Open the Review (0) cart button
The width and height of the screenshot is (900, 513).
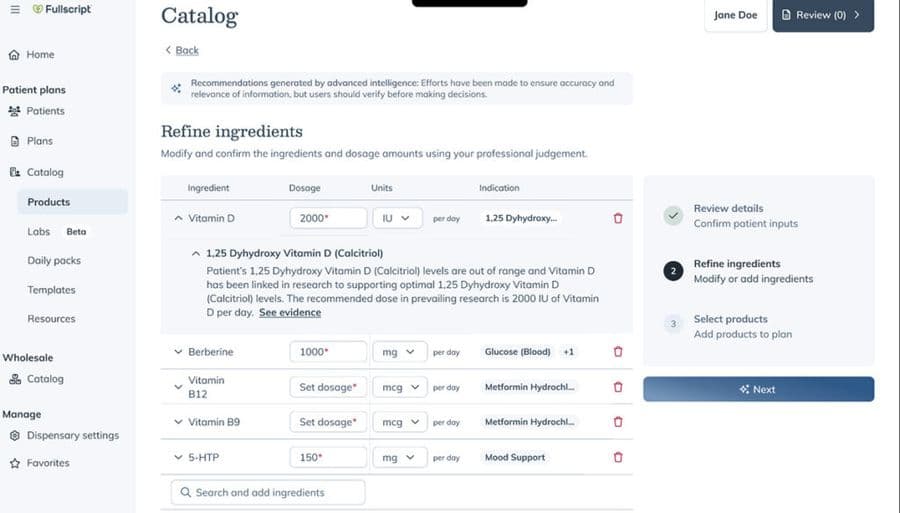pos(823,15)
